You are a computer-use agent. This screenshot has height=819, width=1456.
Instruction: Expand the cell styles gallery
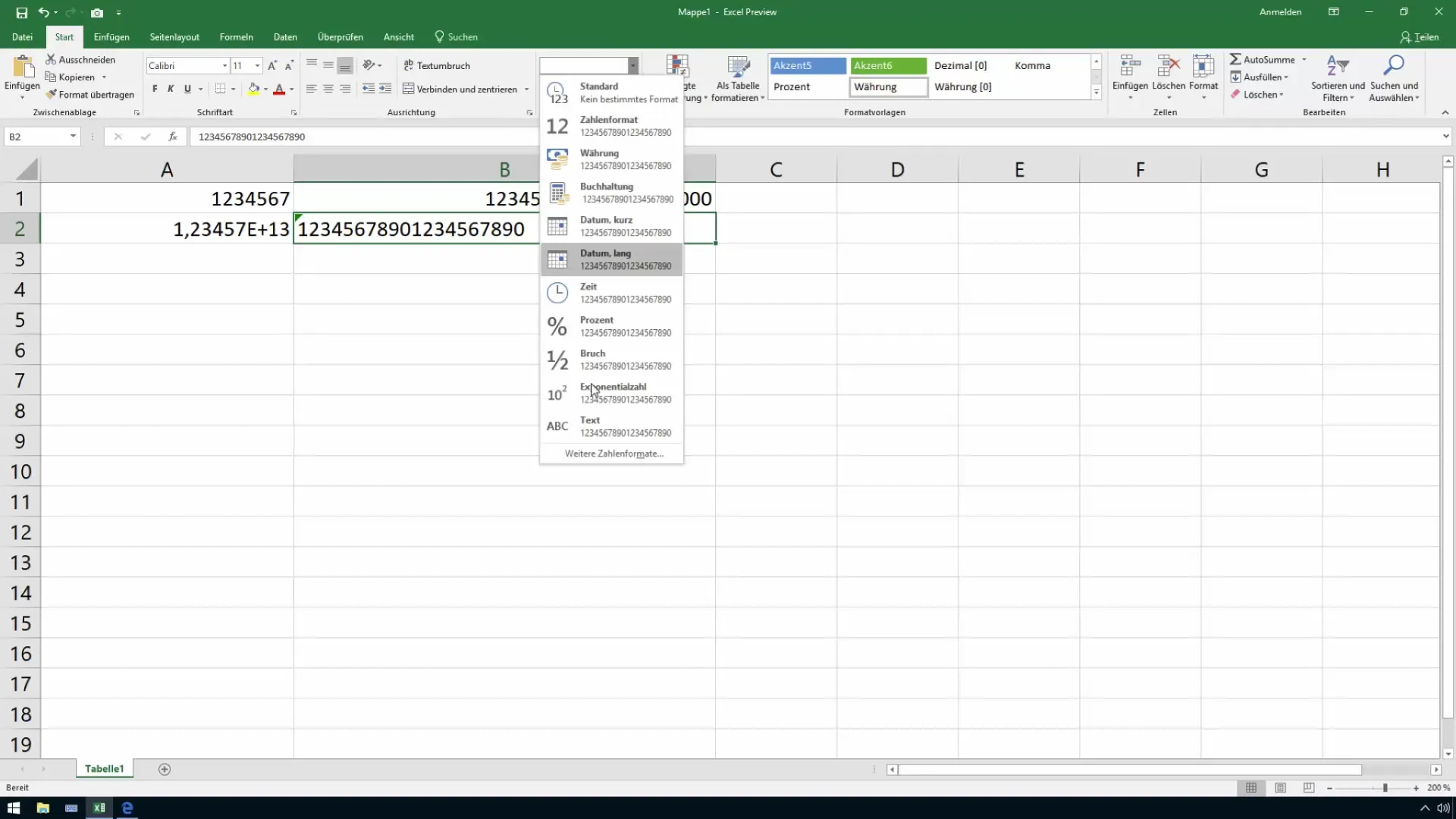1096,92
